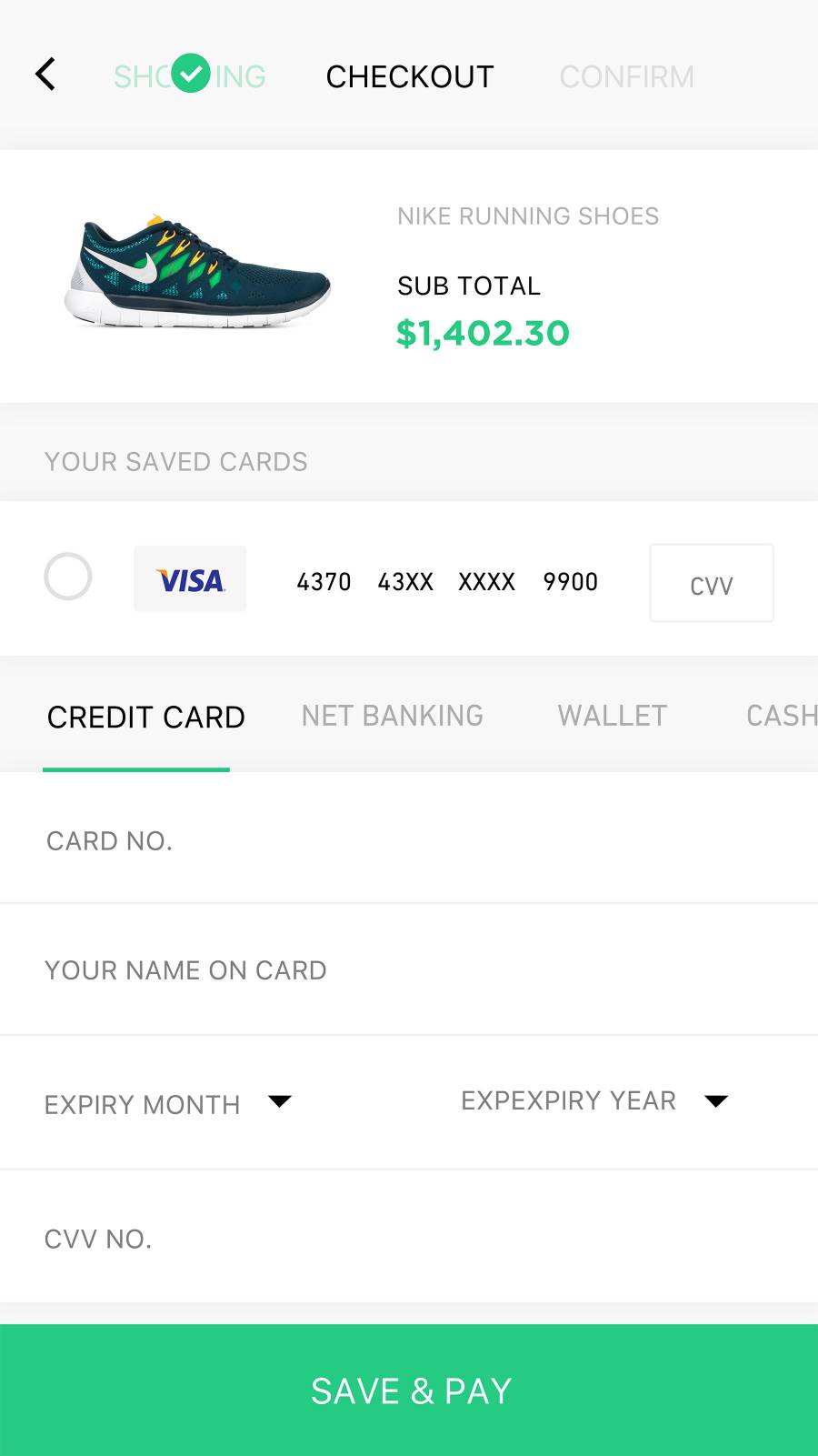Click the Your Name on Card field
Screen dimensions: 818x1456
[409, 970]
